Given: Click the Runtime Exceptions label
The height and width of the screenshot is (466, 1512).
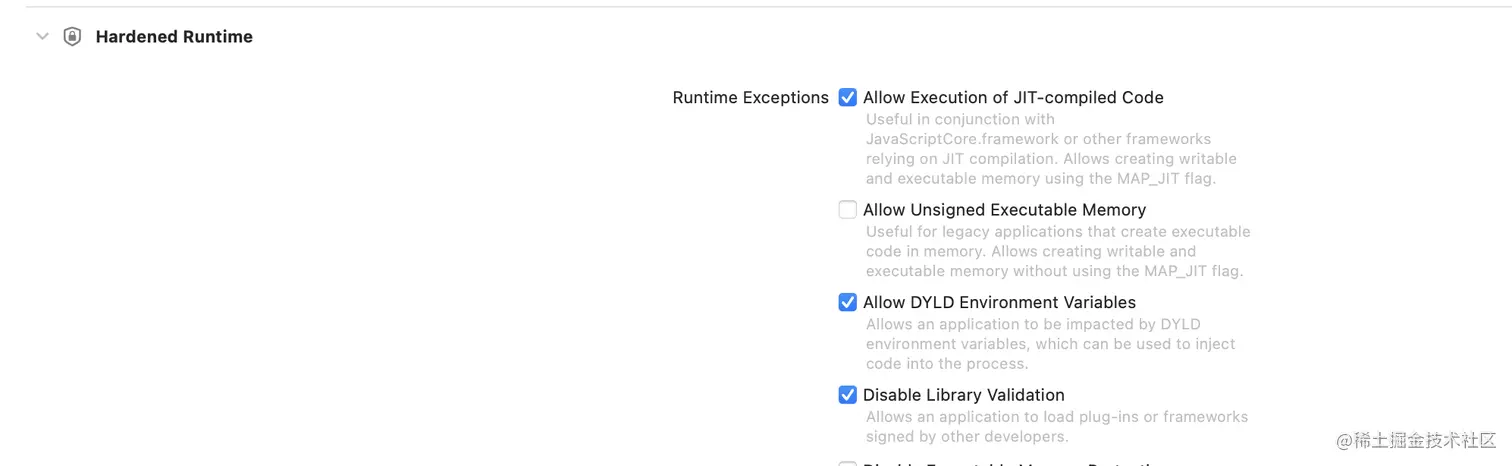Looking at the screenshot, I should click(x=750, y=98).
